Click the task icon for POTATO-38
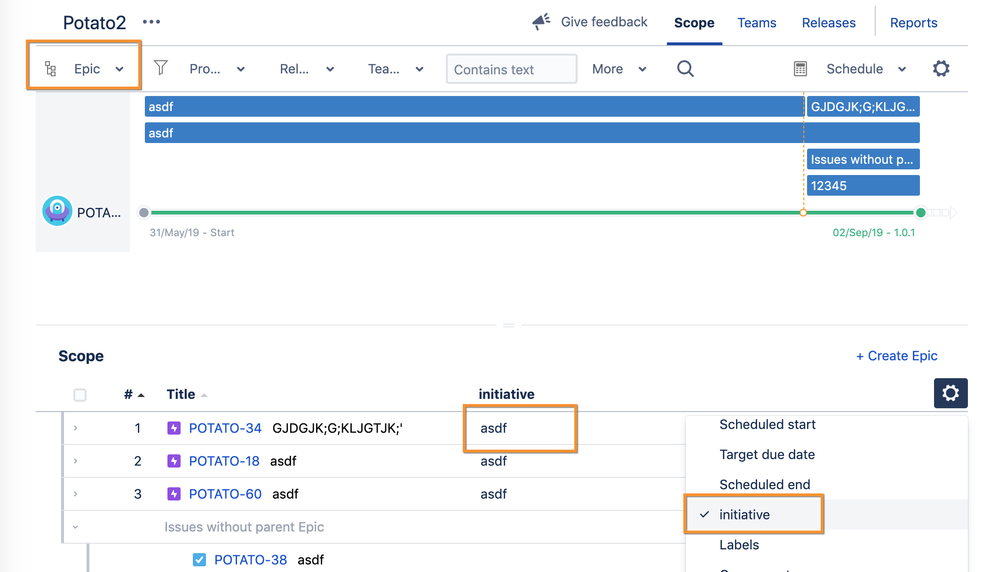Viewport: 998px width, 572px height. tap(199, 560)
